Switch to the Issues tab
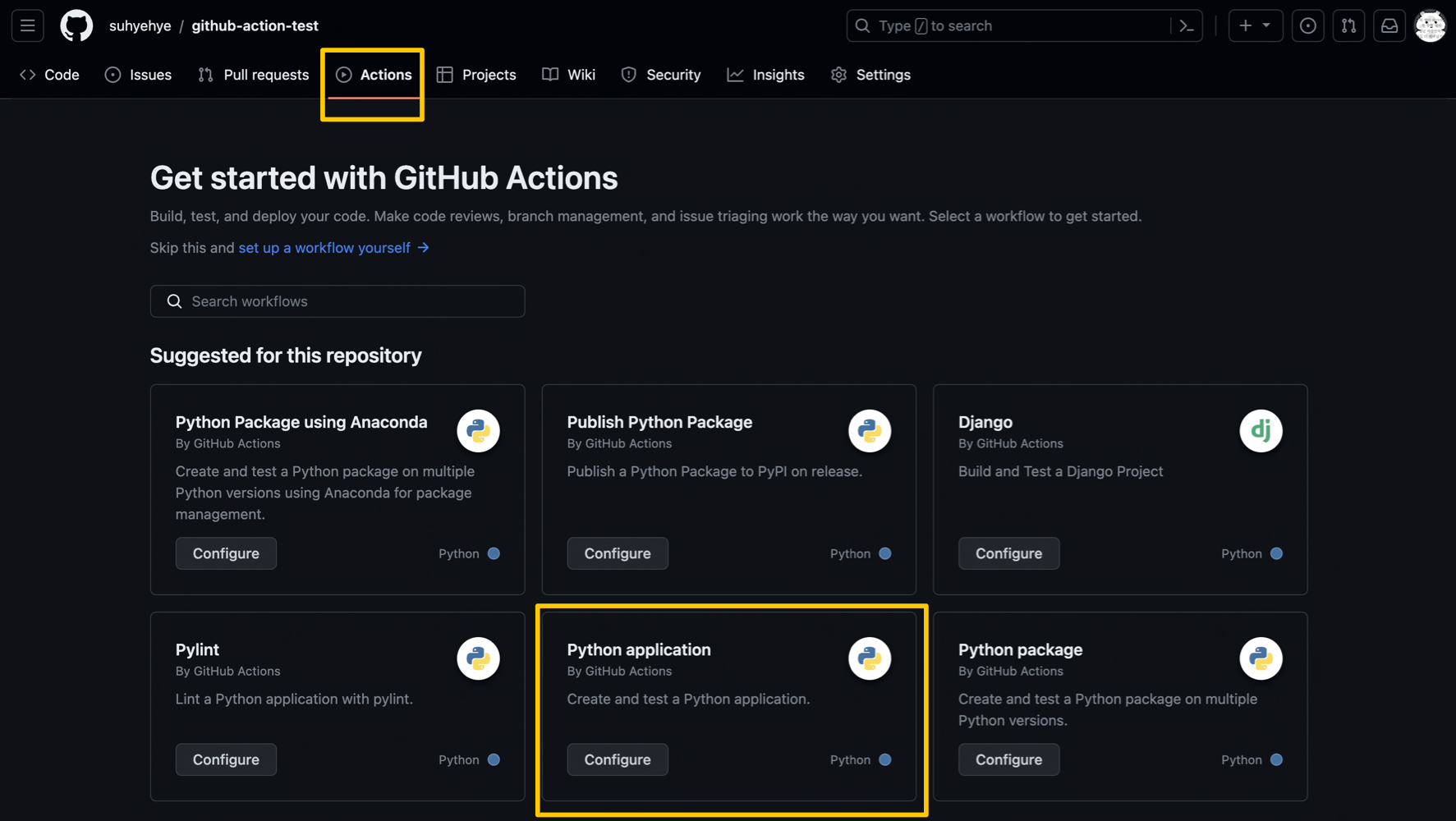 click(x=139, y=75)
